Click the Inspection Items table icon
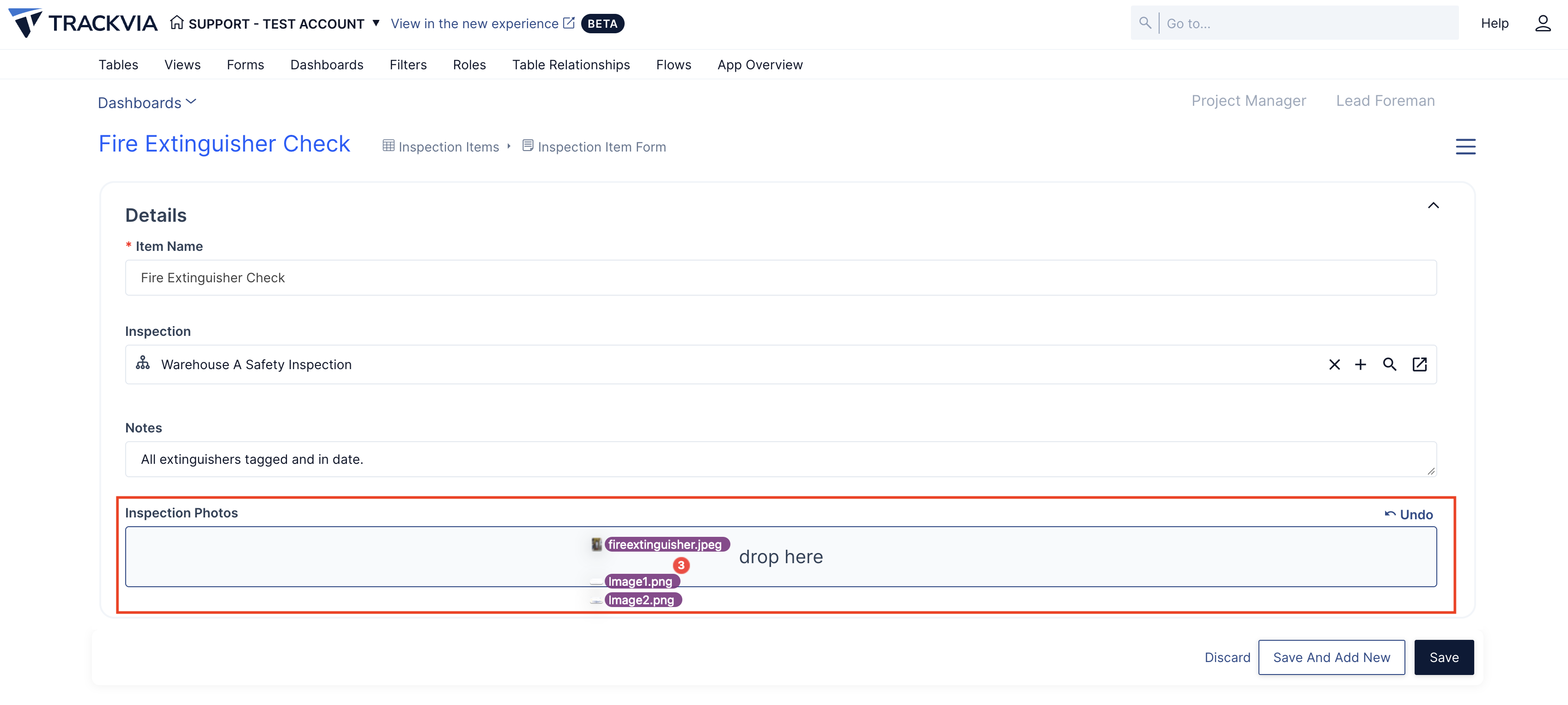 pyautogui.click(x=389, y=146)
